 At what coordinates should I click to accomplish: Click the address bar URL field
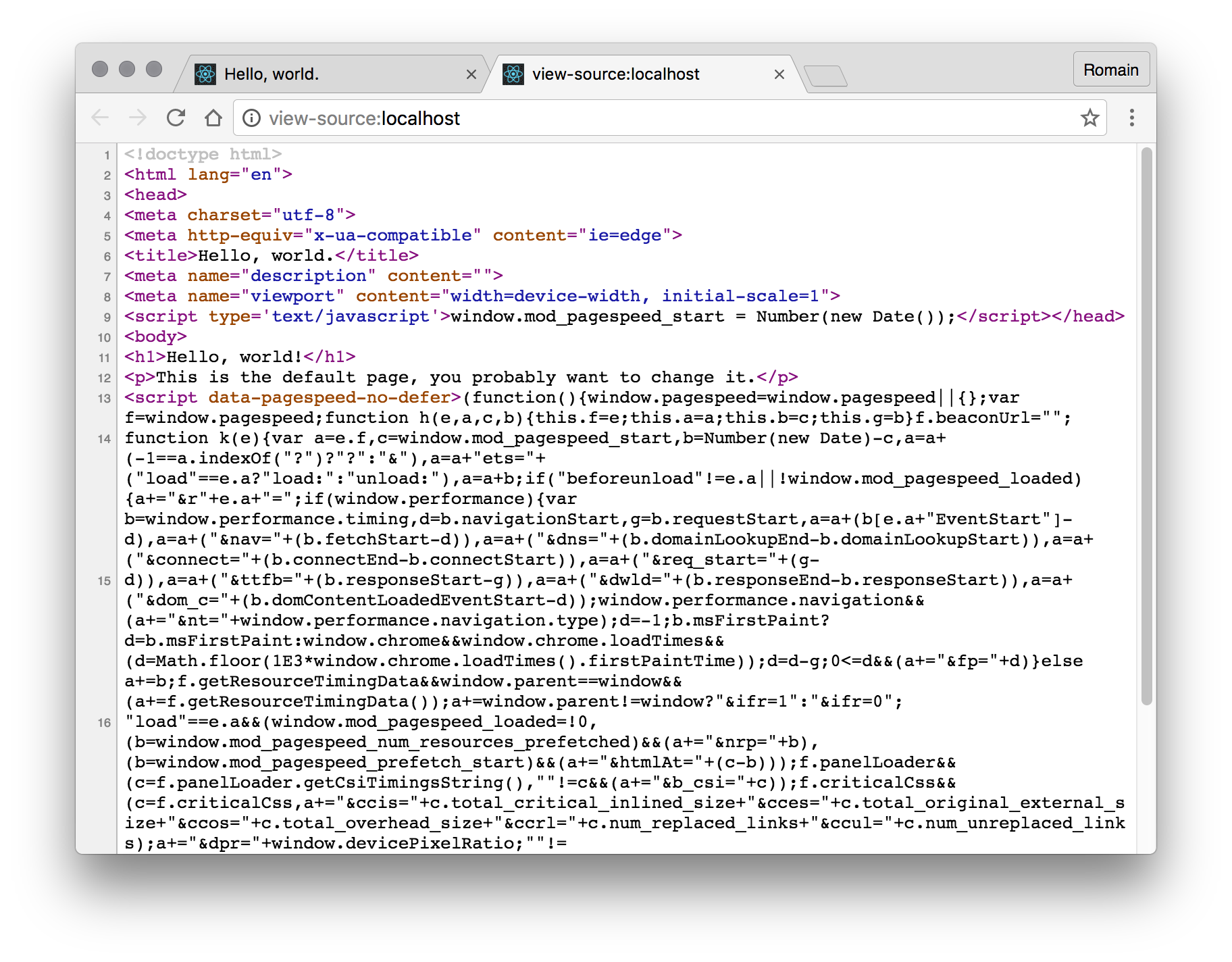click(x=473, y=118)
